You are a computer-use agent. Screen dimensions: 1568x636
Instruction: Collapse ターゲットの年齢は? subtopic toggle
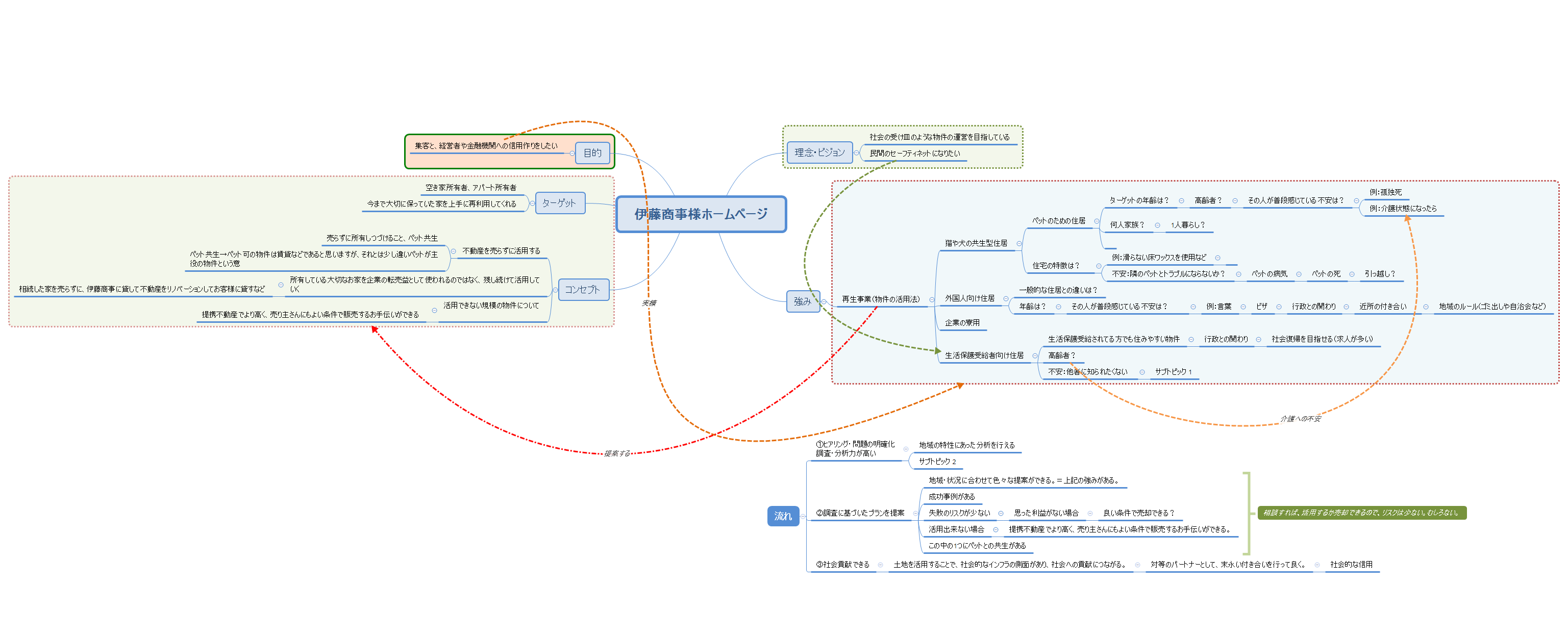1181,201
